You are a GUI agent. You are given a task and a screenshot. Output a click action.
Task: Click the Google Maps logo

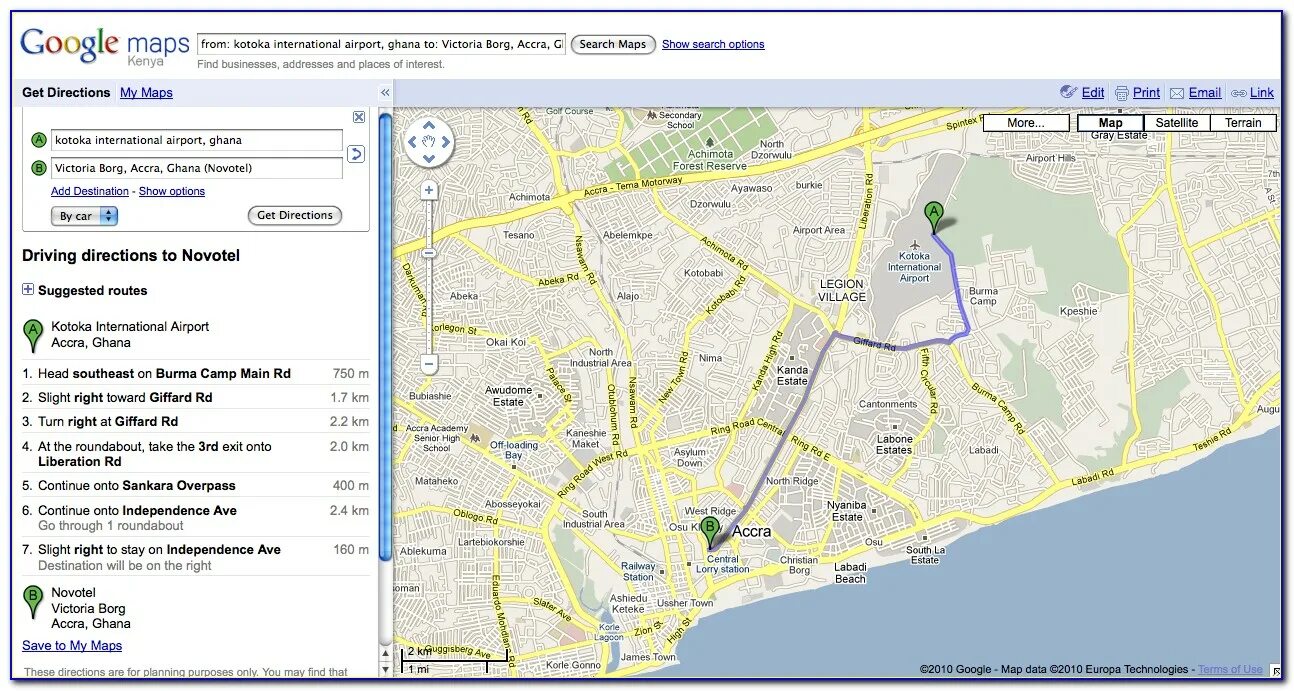(x=105, y=46)
